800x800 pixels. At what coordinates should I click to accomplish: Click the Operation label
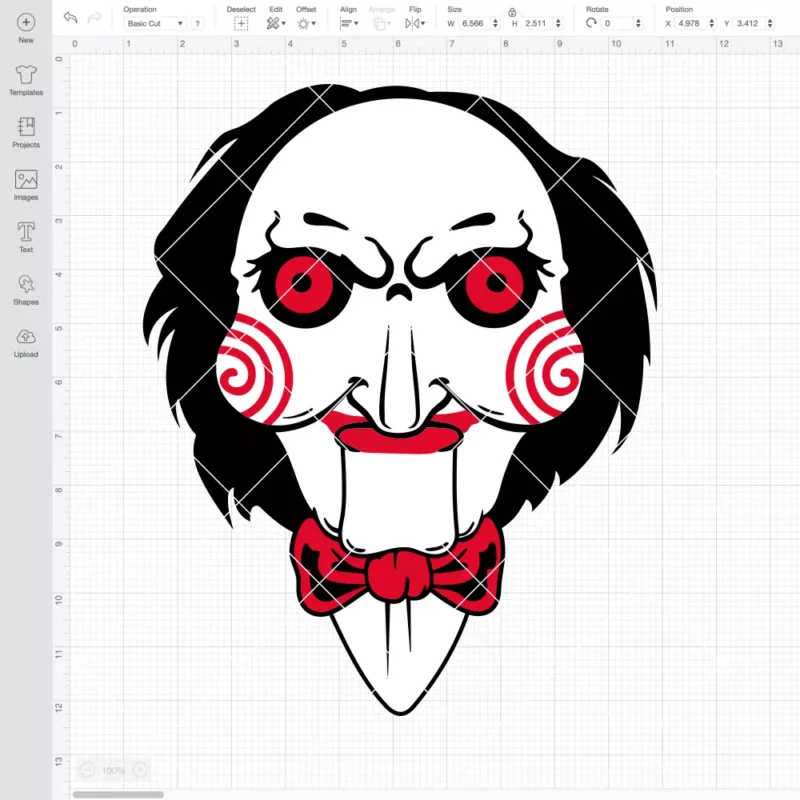[x=140, y=9]
